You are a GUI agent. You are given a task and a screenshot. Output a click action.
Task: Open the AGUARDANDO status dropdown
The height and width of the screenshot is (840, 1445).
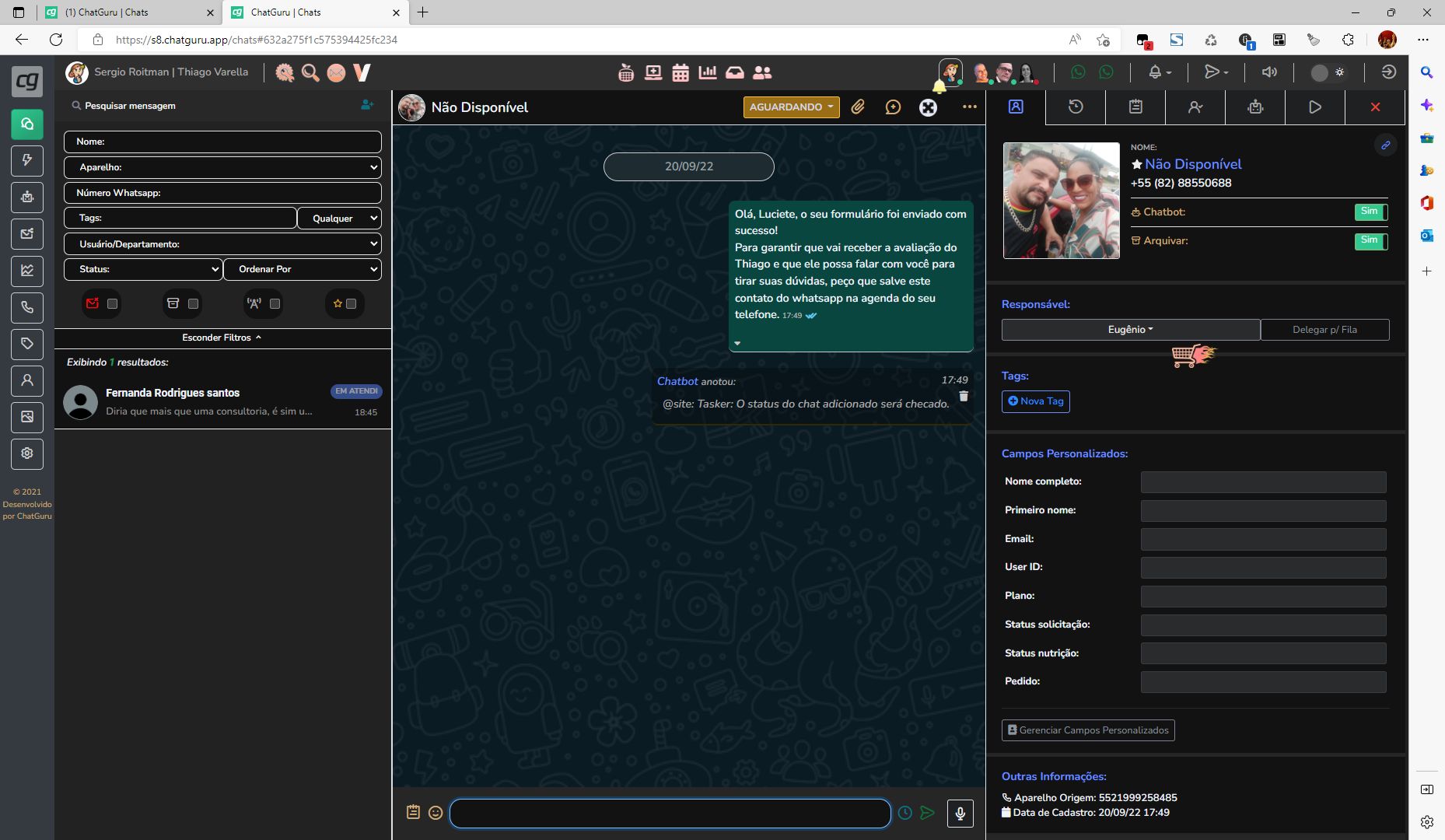click(x=791, y=107)
